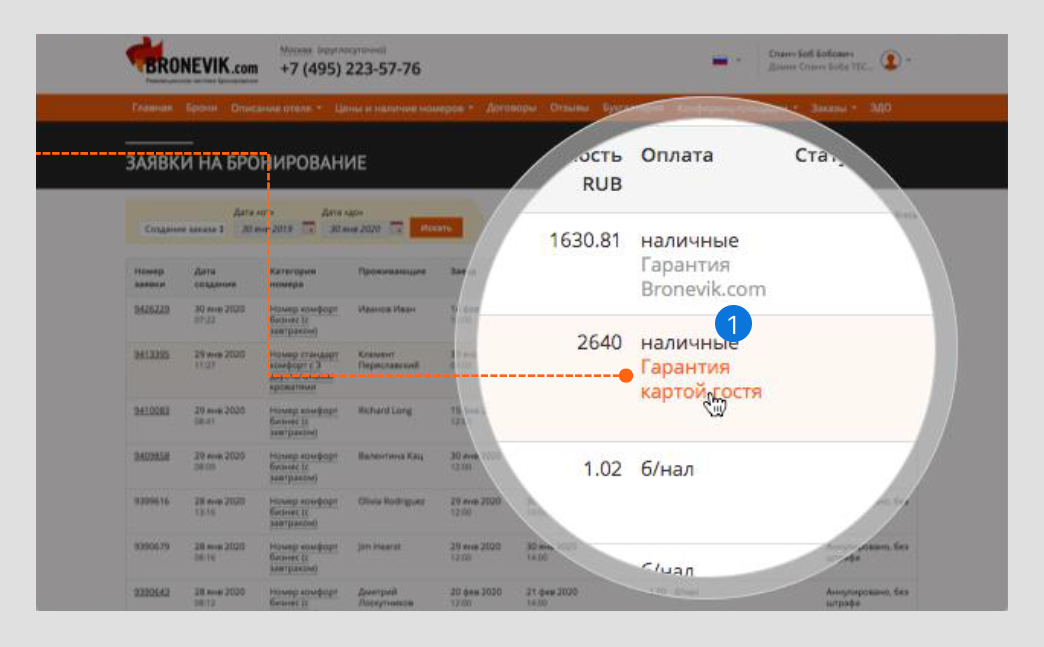
Task: Open the room category link in Иванов Иван row
Action: click(x=304, y=320)
